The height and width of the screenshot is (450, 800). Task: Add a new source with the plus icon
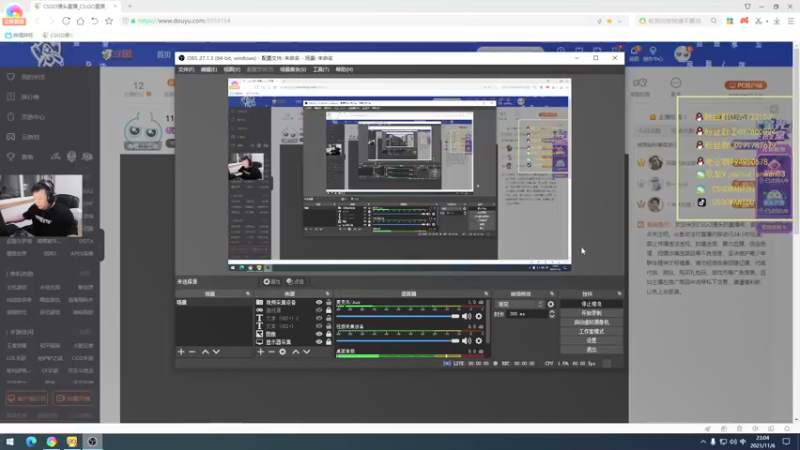pos(261,352)
